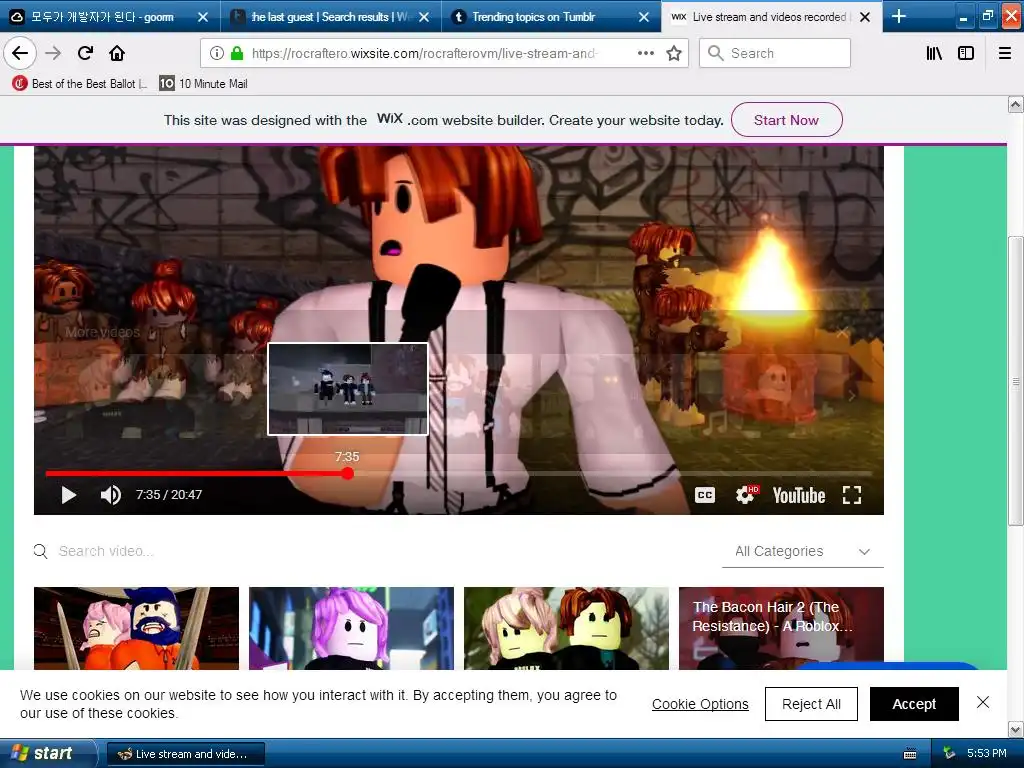Viewport: 1024px width, 768px height.
Task: Close the goorm tab
Action: click(x=203, y=17)
